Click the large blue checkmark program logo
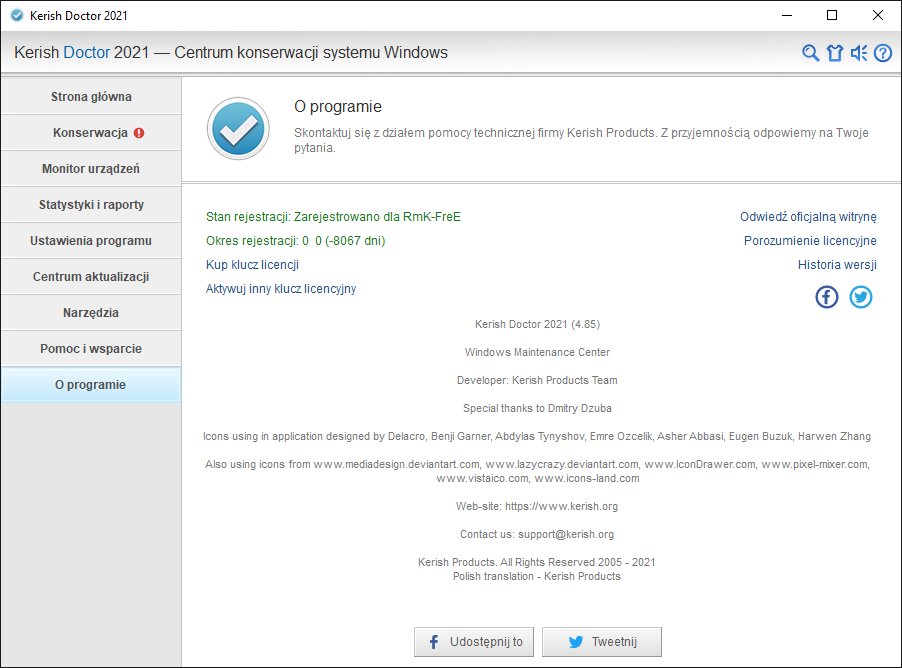902x668 pixels. pos(238,128)
